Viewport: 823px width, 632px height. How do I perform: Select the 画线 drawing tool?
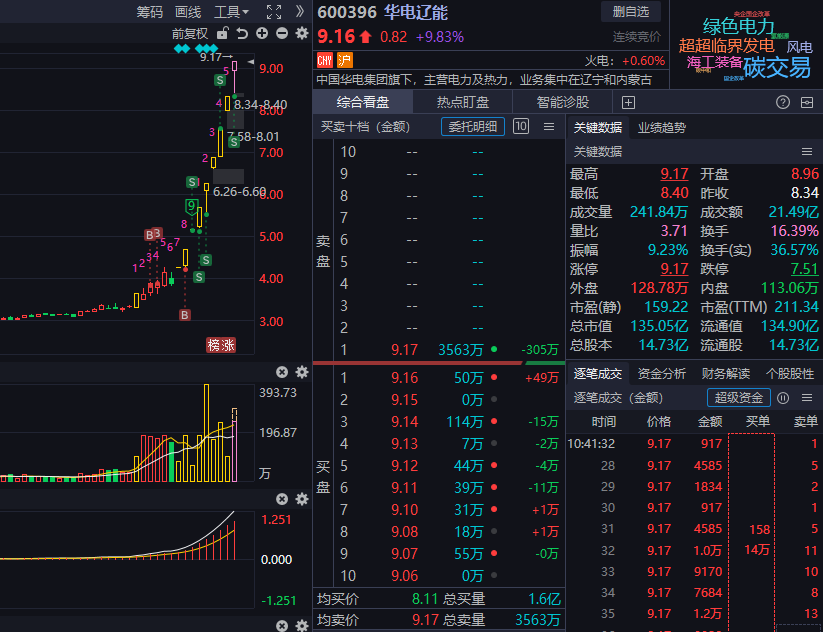click(188, 12)
